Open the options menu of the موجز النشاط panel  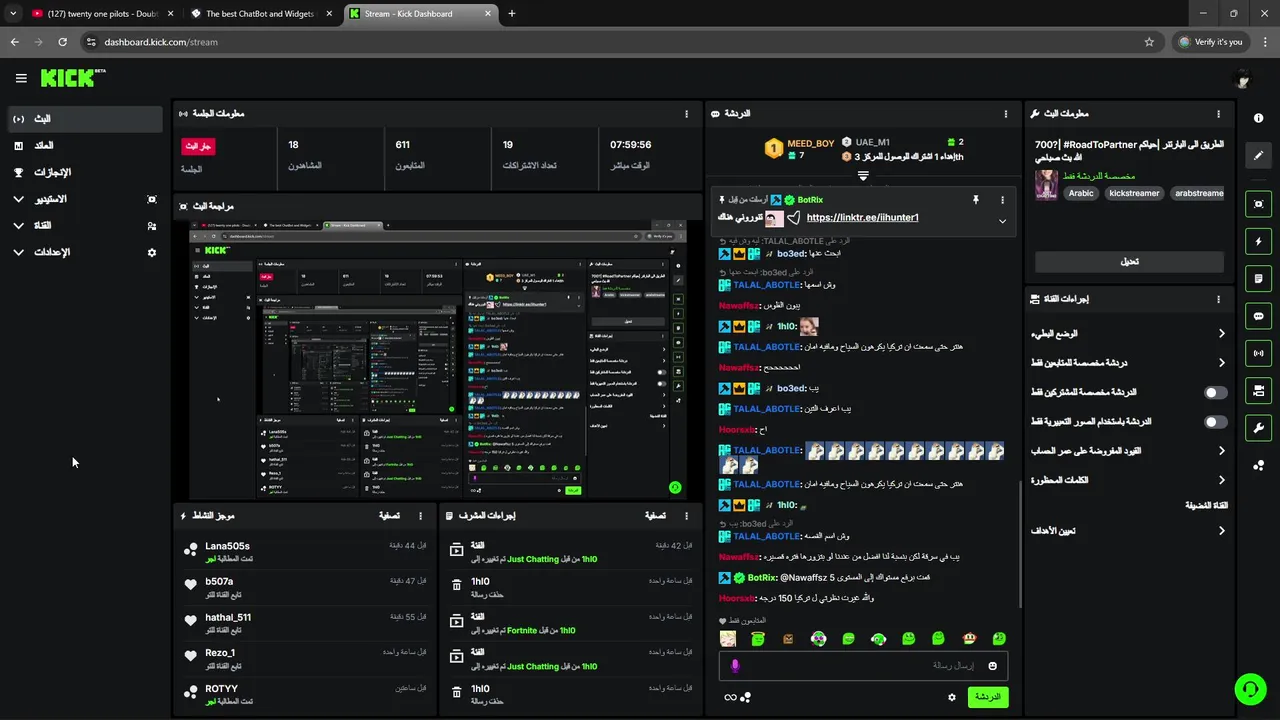[420, 516]
